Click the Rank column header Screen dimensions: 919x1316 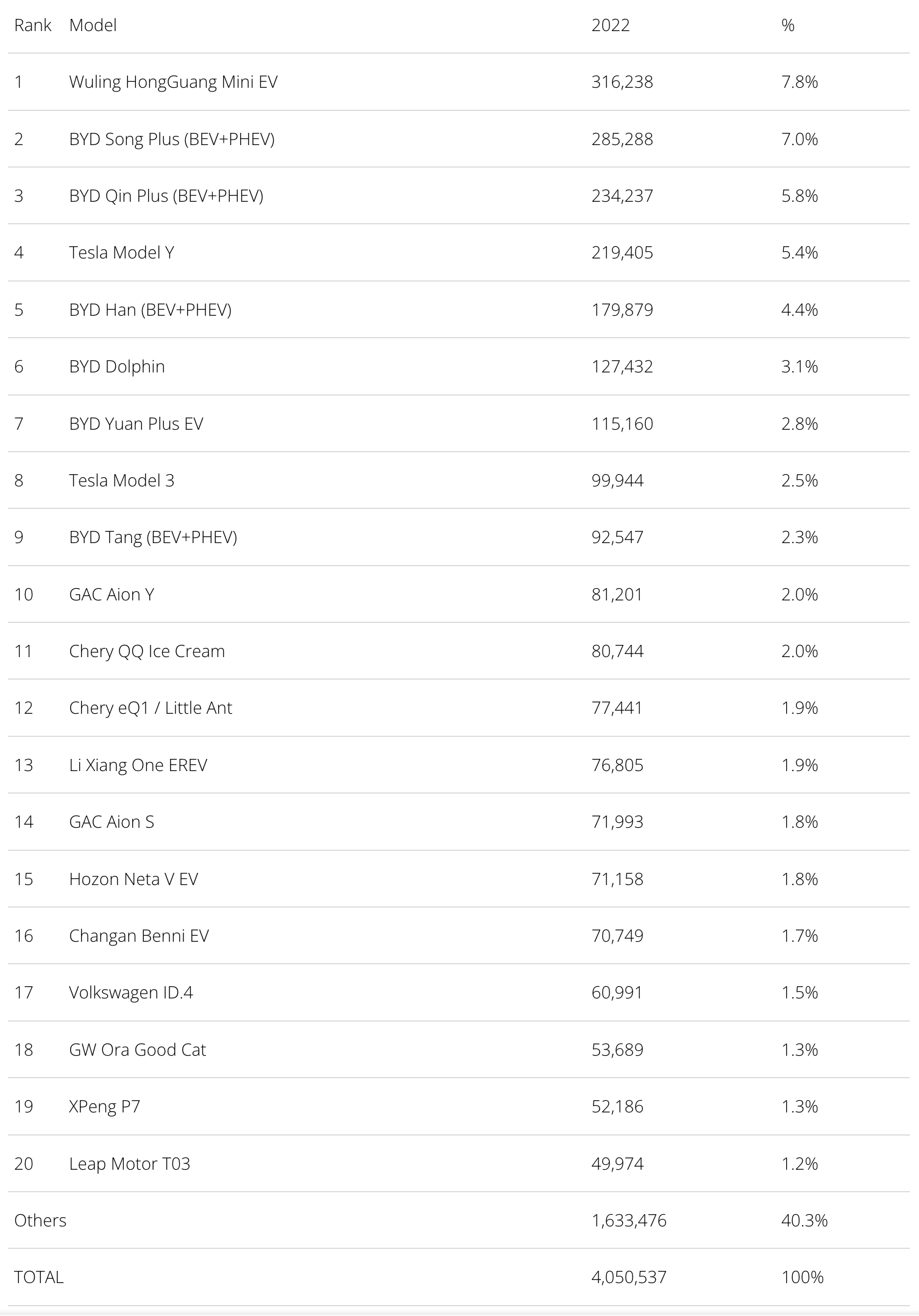click(33, 26)
